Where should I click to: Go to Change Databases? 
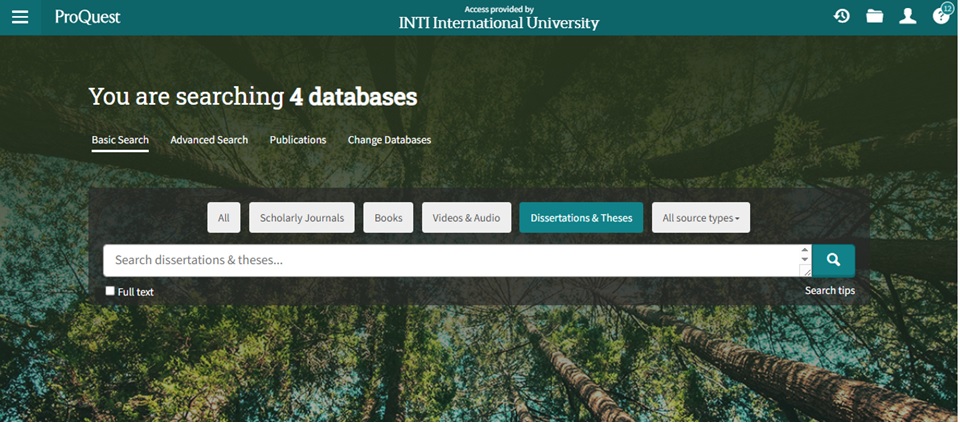click(389, 140)
